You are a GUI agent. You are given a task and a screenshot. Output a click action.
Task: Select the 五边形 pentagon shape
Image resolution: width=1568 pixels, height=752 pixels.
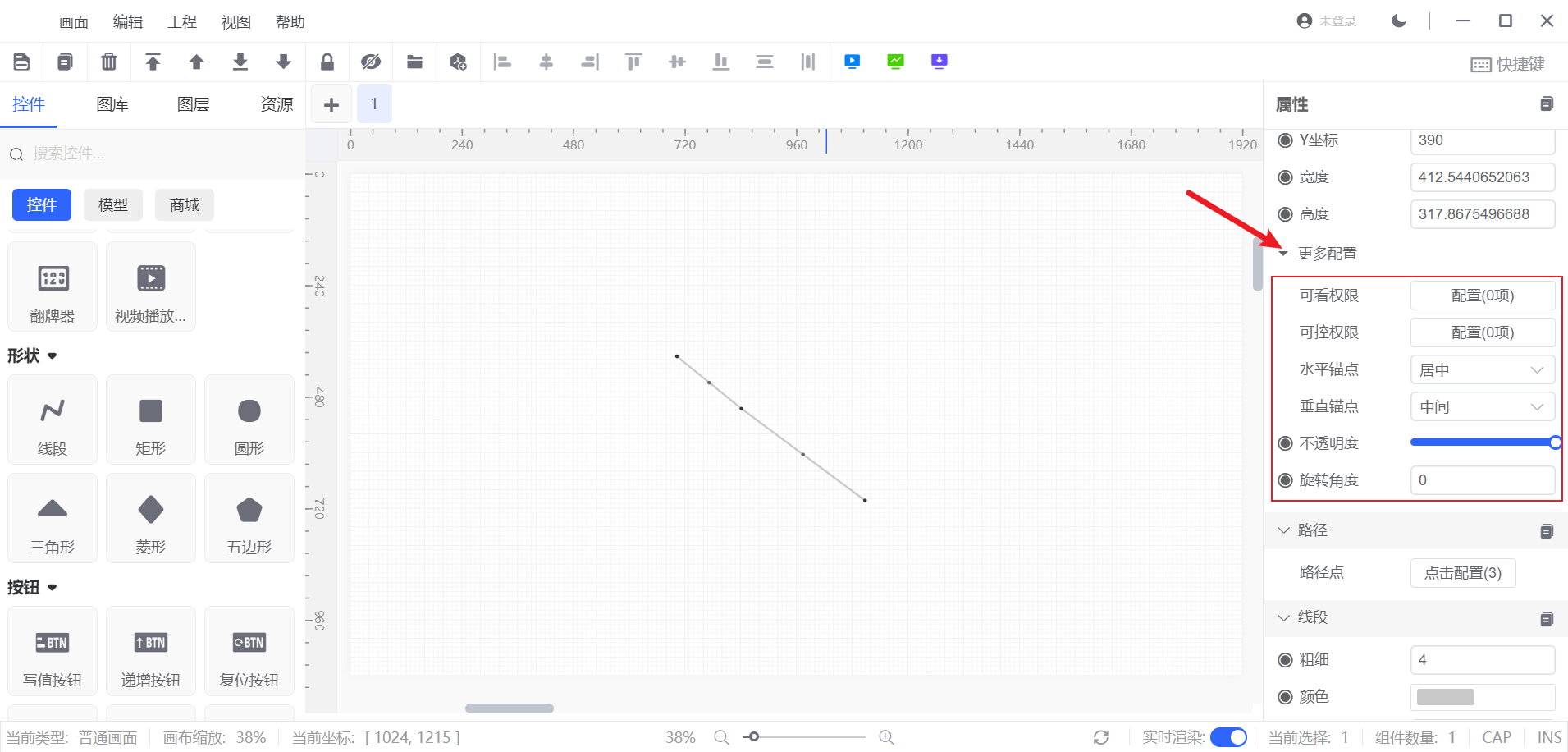coord(249,518)
